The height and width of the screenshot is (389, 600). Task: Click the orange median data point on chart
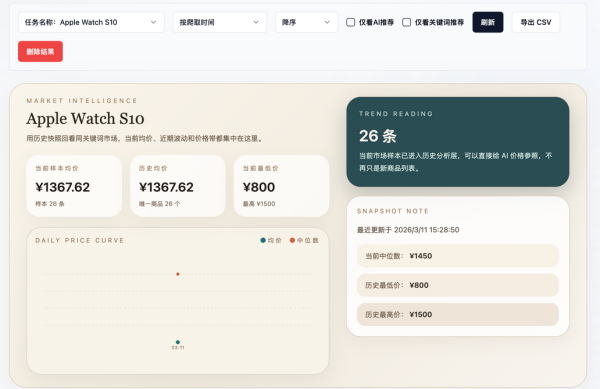178,274
